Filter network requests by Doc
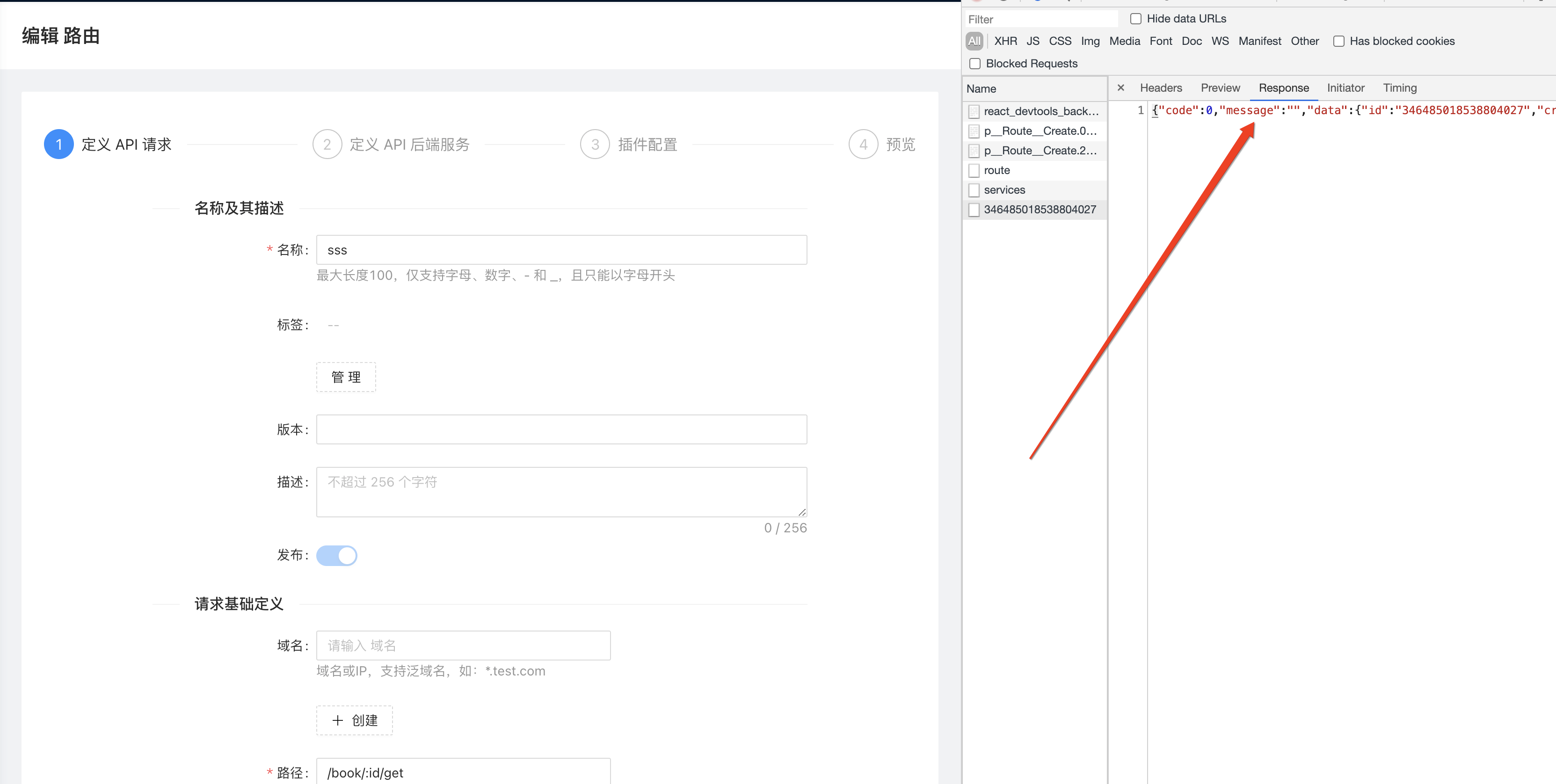This screenshot has width=1556, height=784. pos(1192,41)
